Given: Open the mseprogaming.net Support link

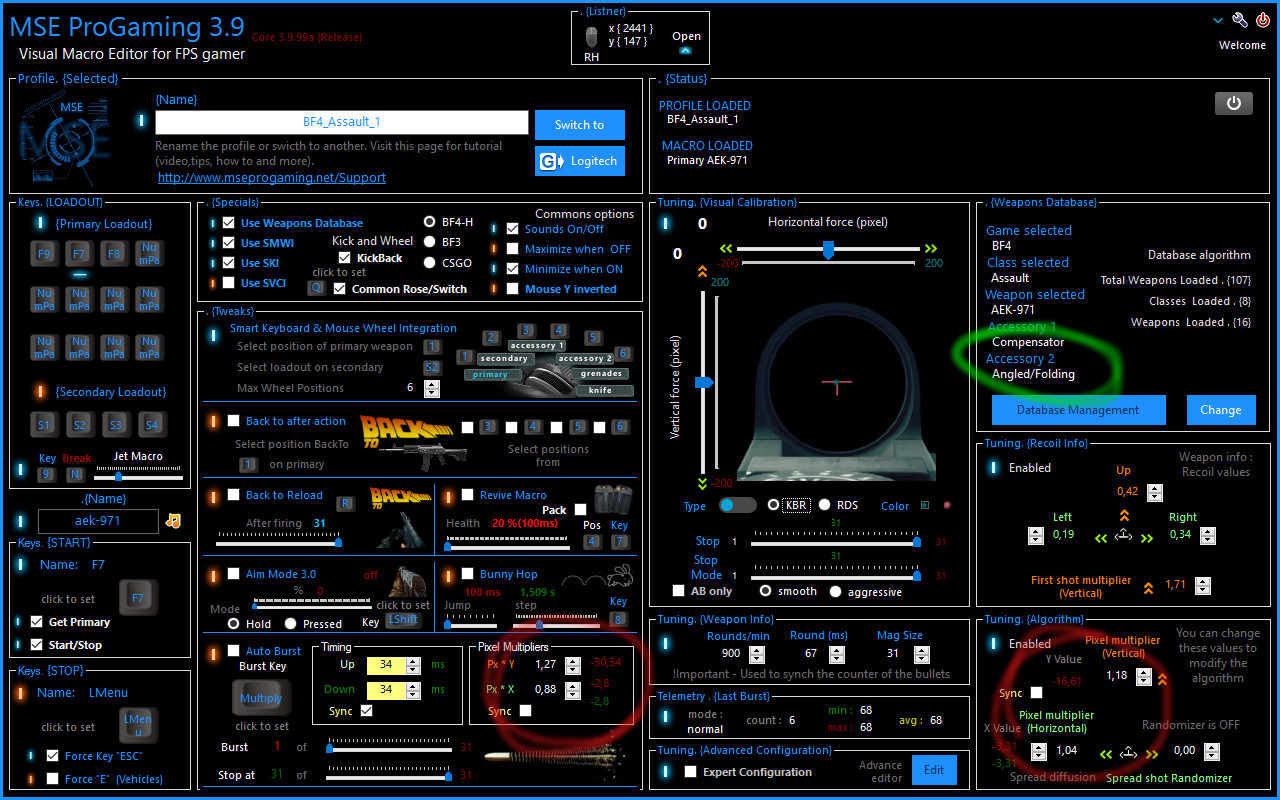Looking at the screenshot, I should tap(272, 178).
